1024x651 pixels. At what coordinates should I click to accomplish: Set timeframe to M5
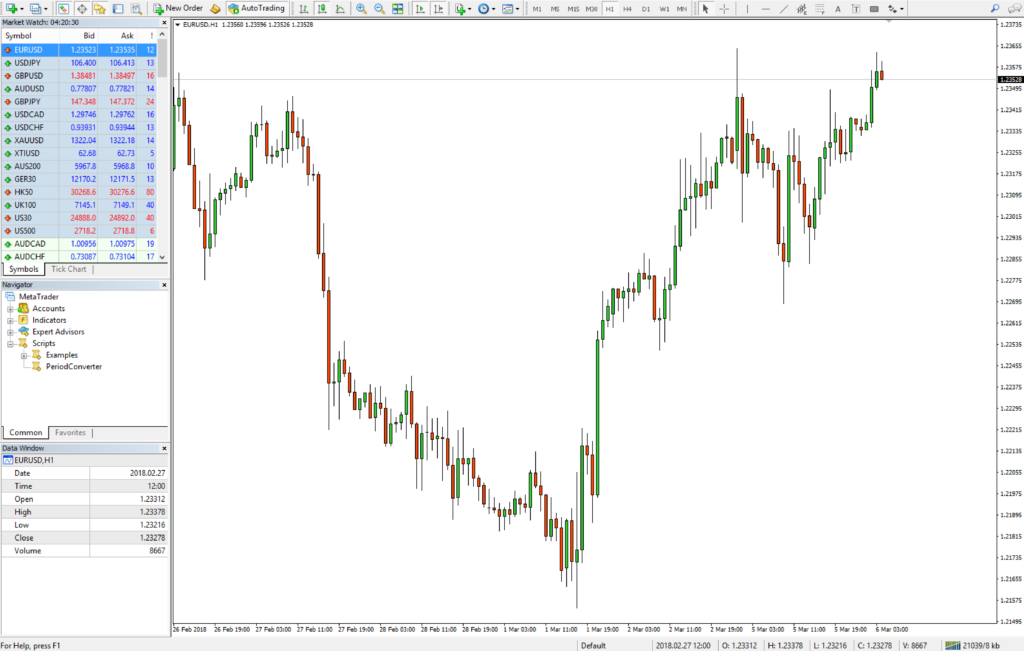(554, 8)
